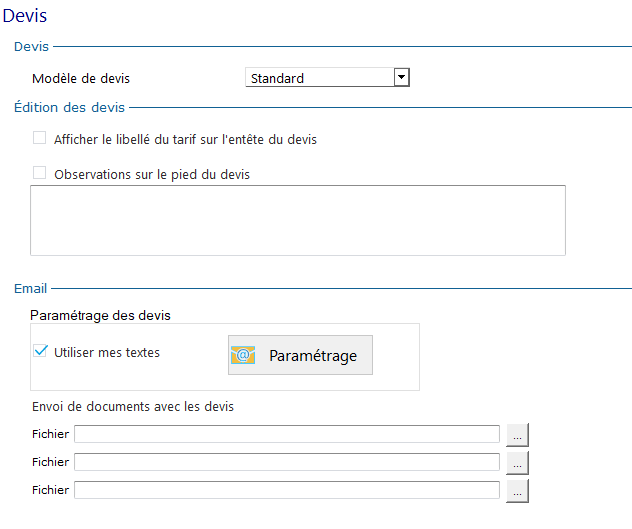632x529 pixels.
Task: Click Envoi de documents avec les devis label
Action: pyautogui.click(x=133, y=406)
